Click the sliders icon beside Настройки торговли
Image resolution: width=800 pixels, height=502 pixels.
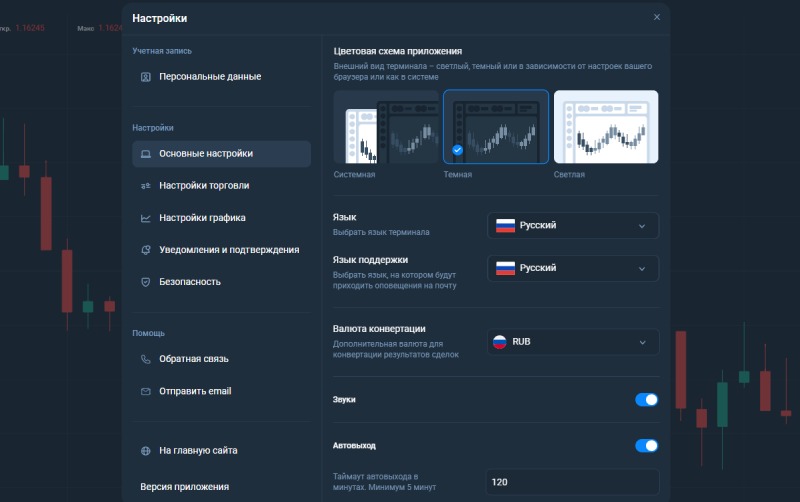[x=145, y=186]
